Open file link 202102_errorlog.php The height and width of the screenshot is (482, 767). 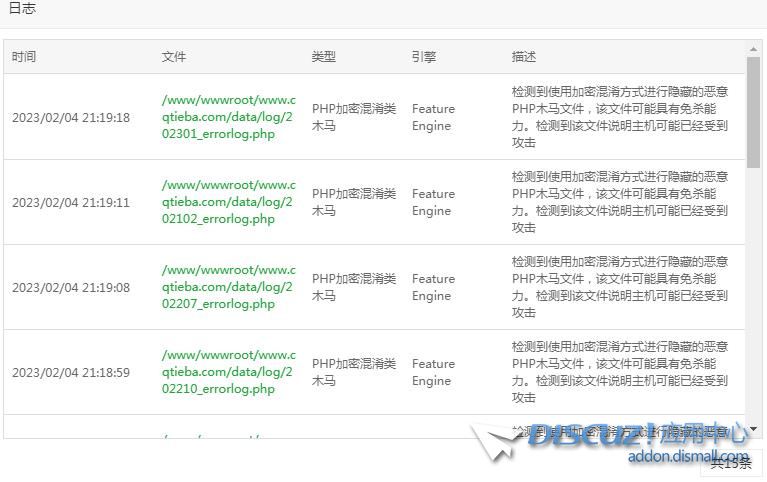(x=228, y=202)
